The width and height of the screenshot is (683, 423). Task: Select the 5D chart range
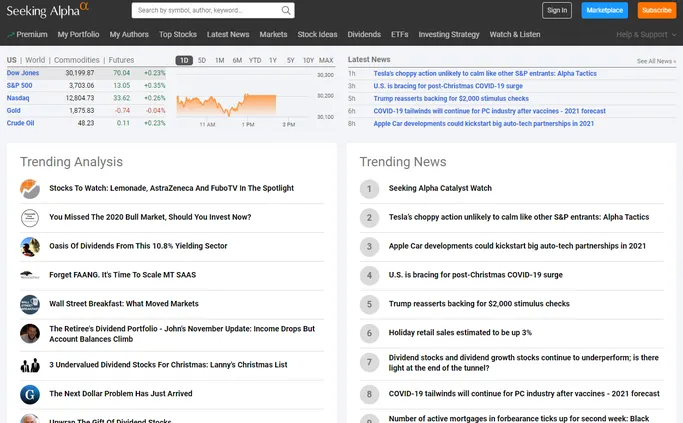coord(202,60)
